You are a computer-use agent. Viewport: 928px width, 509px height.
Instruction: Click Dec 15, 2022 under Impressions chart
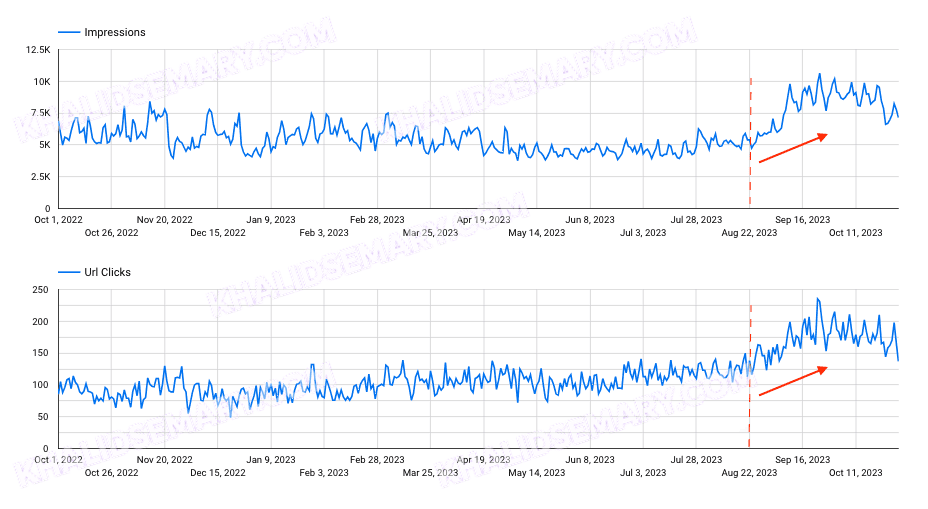click(x=218, y=233)
